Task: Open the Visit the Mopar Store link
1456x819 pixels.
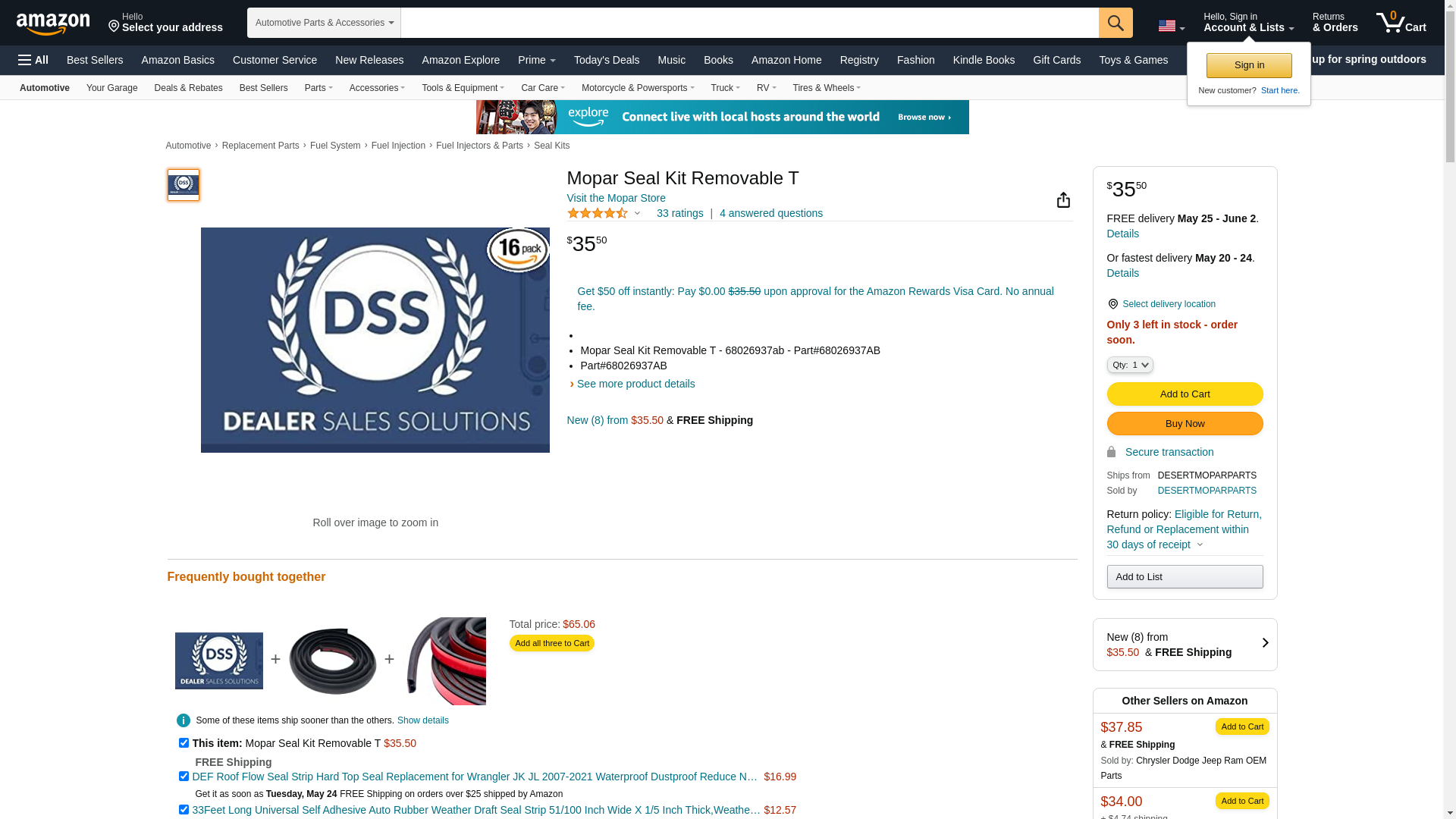Action: (x=616, y=198)
